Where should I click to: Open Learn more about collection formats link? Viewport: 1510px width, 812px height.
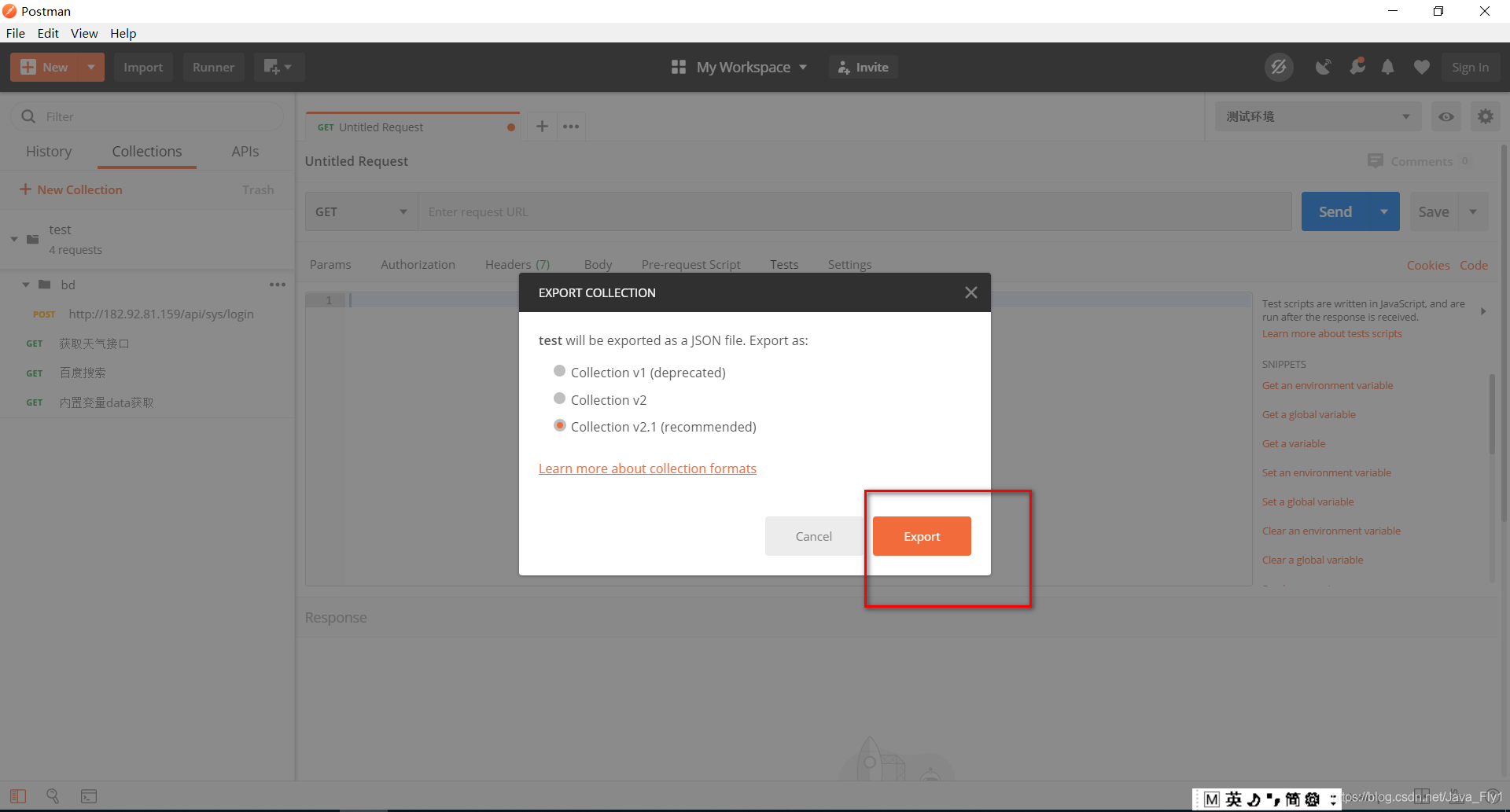[647, 468]
